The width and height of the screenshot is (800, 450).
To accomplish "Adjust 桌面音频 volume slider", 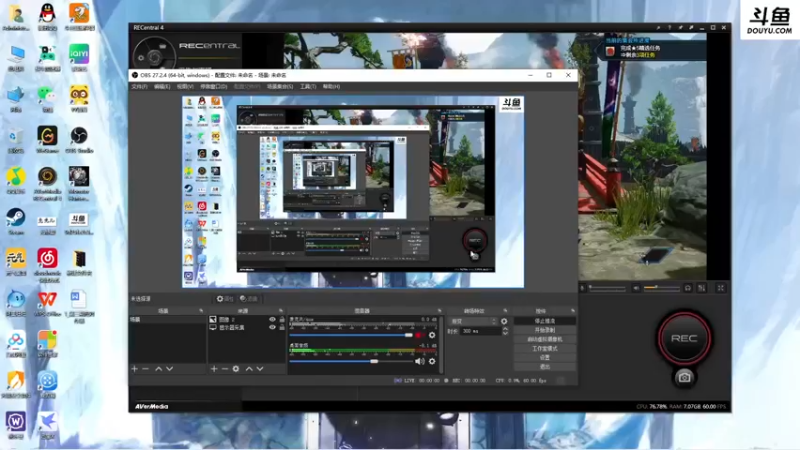I will 351,361.
